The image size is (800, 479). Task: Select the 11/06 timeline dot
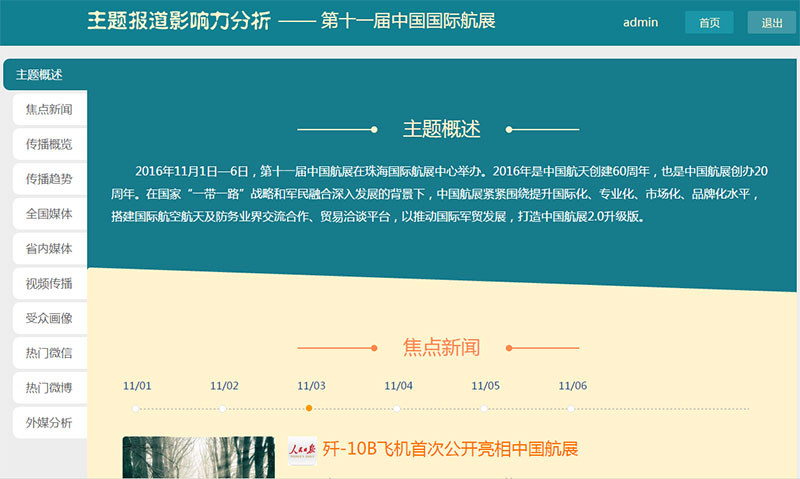click(x=571, y=409)
